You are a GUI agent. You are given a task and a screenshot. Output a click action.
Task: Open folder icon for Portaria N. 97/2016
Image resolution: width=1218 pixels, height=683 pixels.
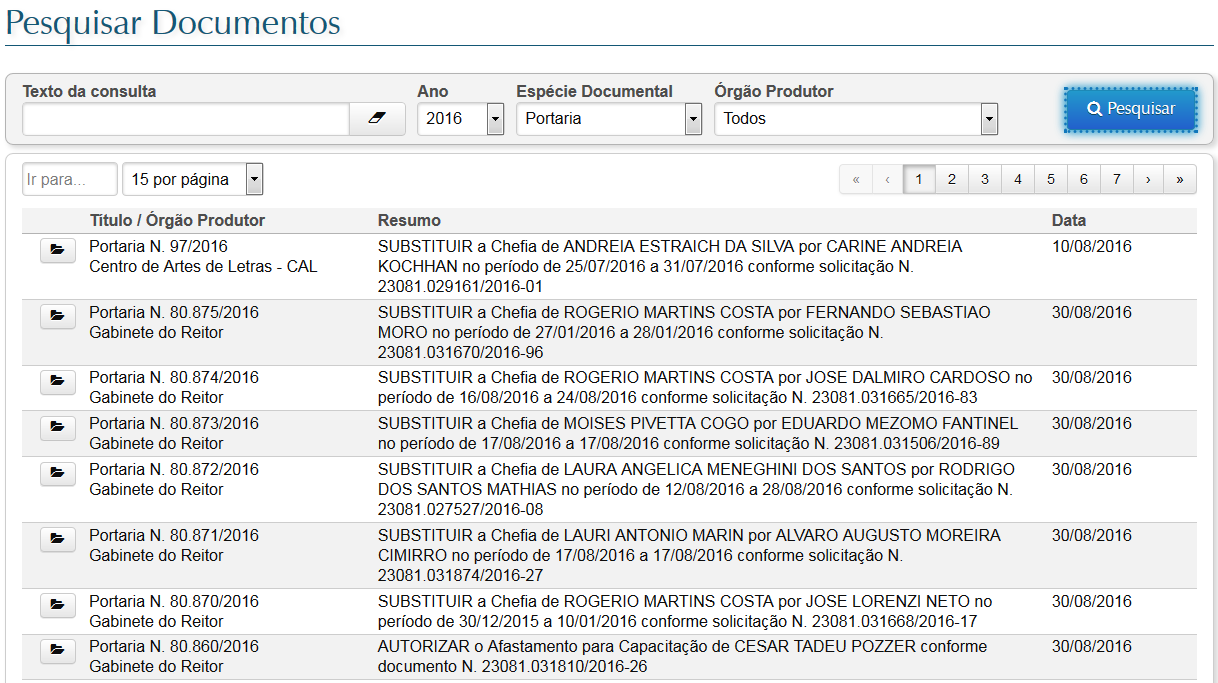[x=57, y=250]
